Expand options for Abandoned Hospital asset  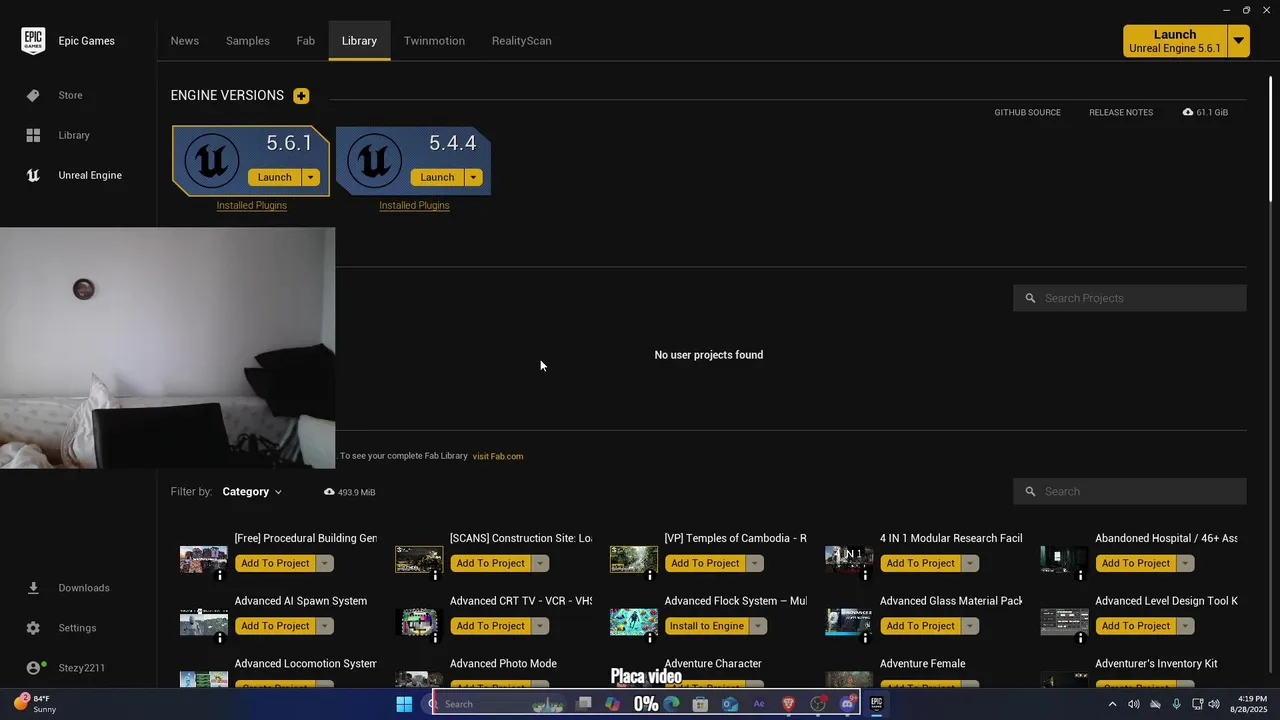(x=1185, y=563)
